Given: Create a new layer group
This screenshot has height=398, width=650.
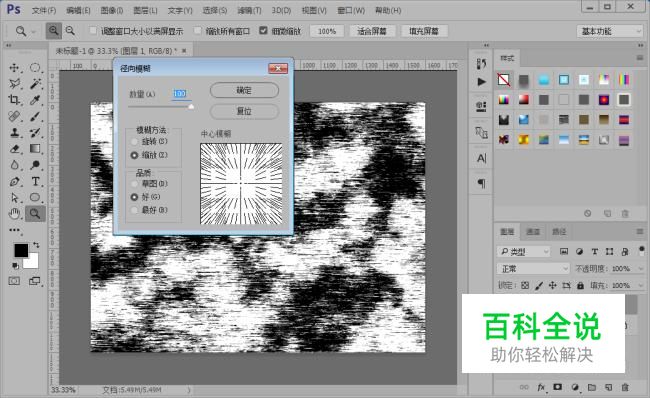Looking at the screenshot, I should [x=592, y=387].
